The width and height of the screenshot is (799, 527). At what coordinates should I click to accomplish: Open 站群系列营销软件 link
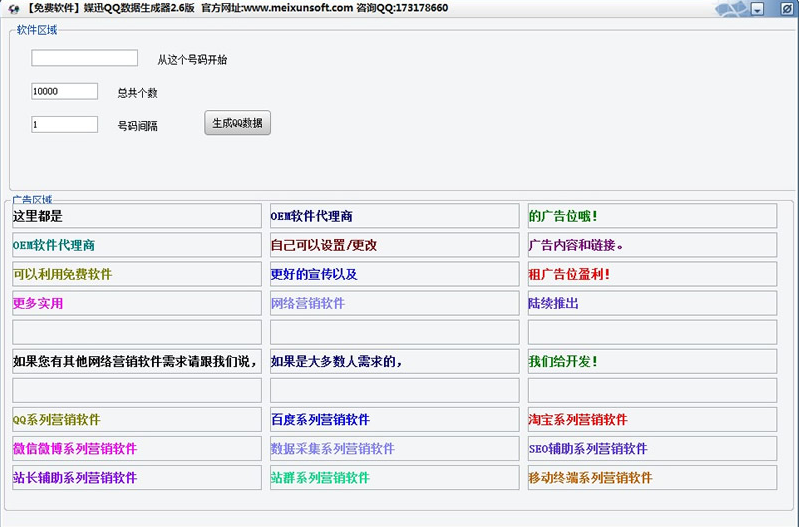click(395, 478)
